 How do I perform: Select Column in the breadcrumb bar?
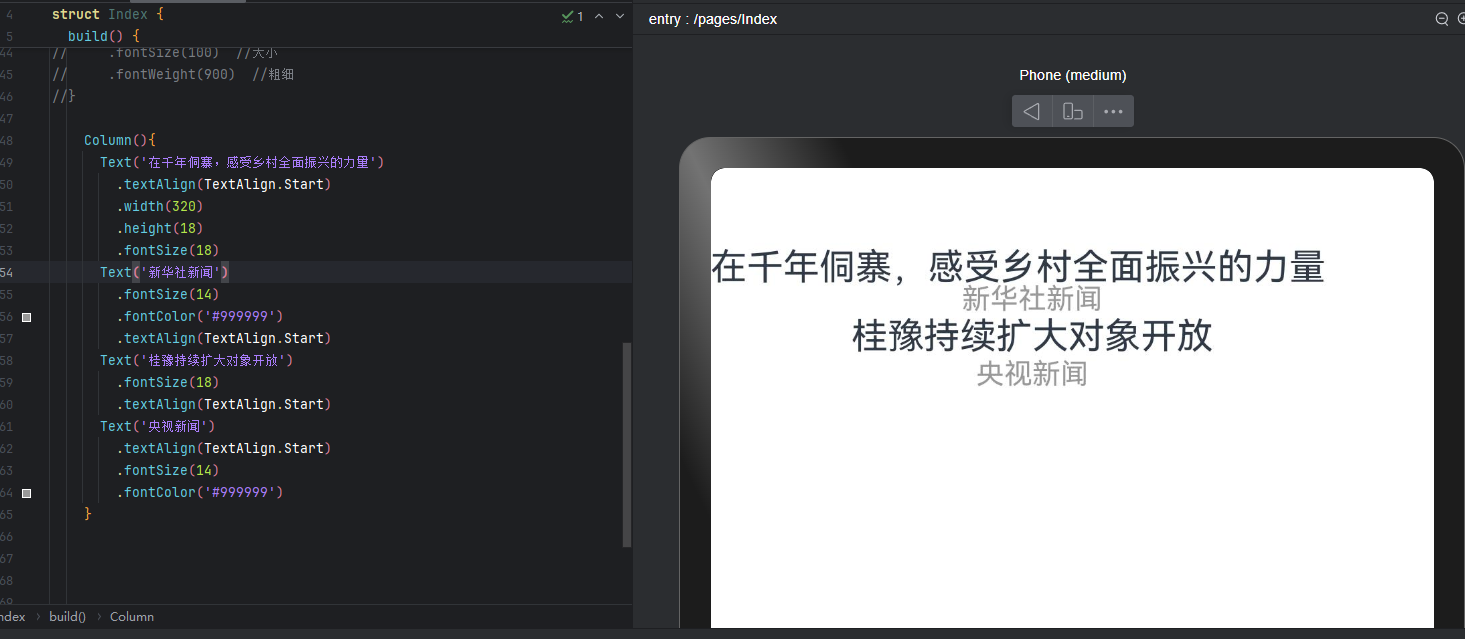(x=132, y=617)
